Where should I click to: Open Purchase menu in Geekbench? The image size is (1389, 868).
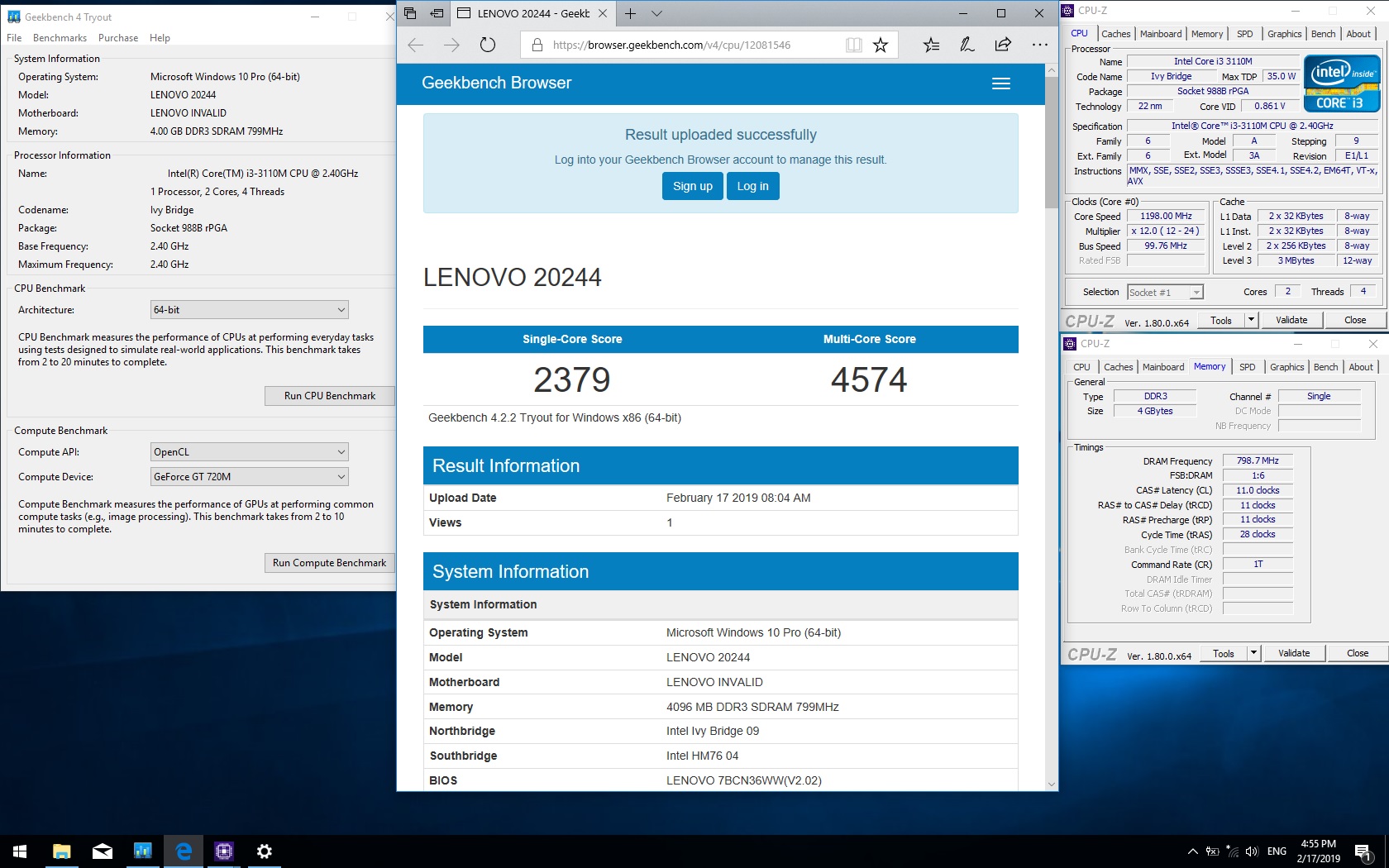[118, 38]
